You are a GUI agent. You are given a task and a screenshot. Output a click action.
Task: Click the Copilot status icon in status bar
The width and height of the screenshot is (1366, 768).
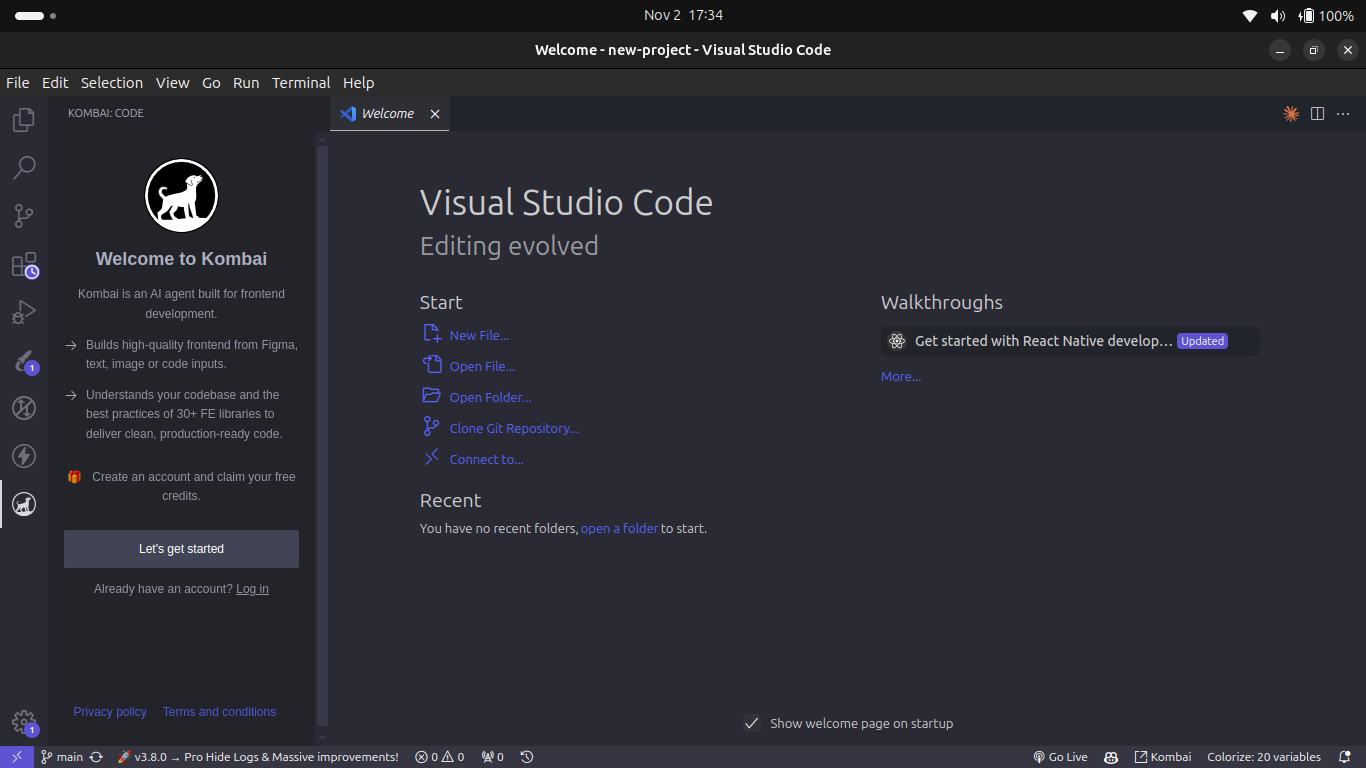pyautogui.click(x=1111, y=757)
